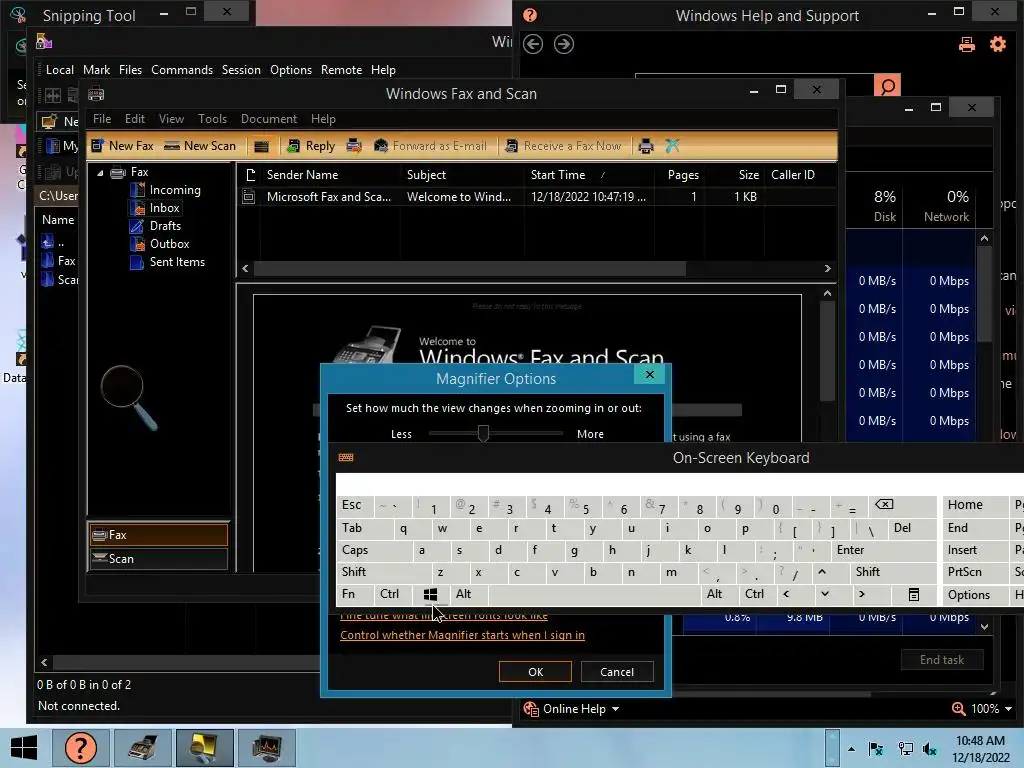Select the Microsoft Fax and Scan message row

click(537, 197)
